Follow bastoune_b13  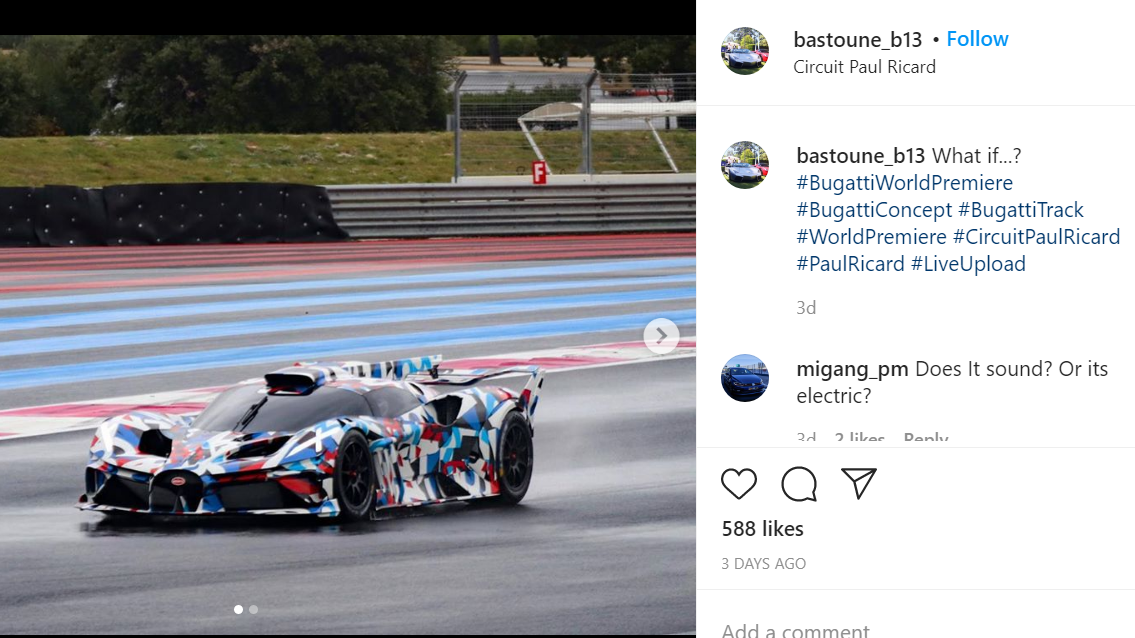tap(977, 39)
